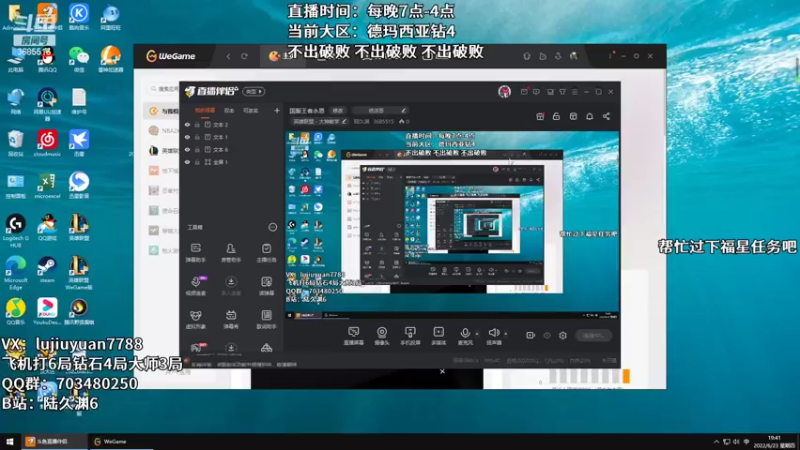Open the Windows Start menu

(x=10, y=441)
